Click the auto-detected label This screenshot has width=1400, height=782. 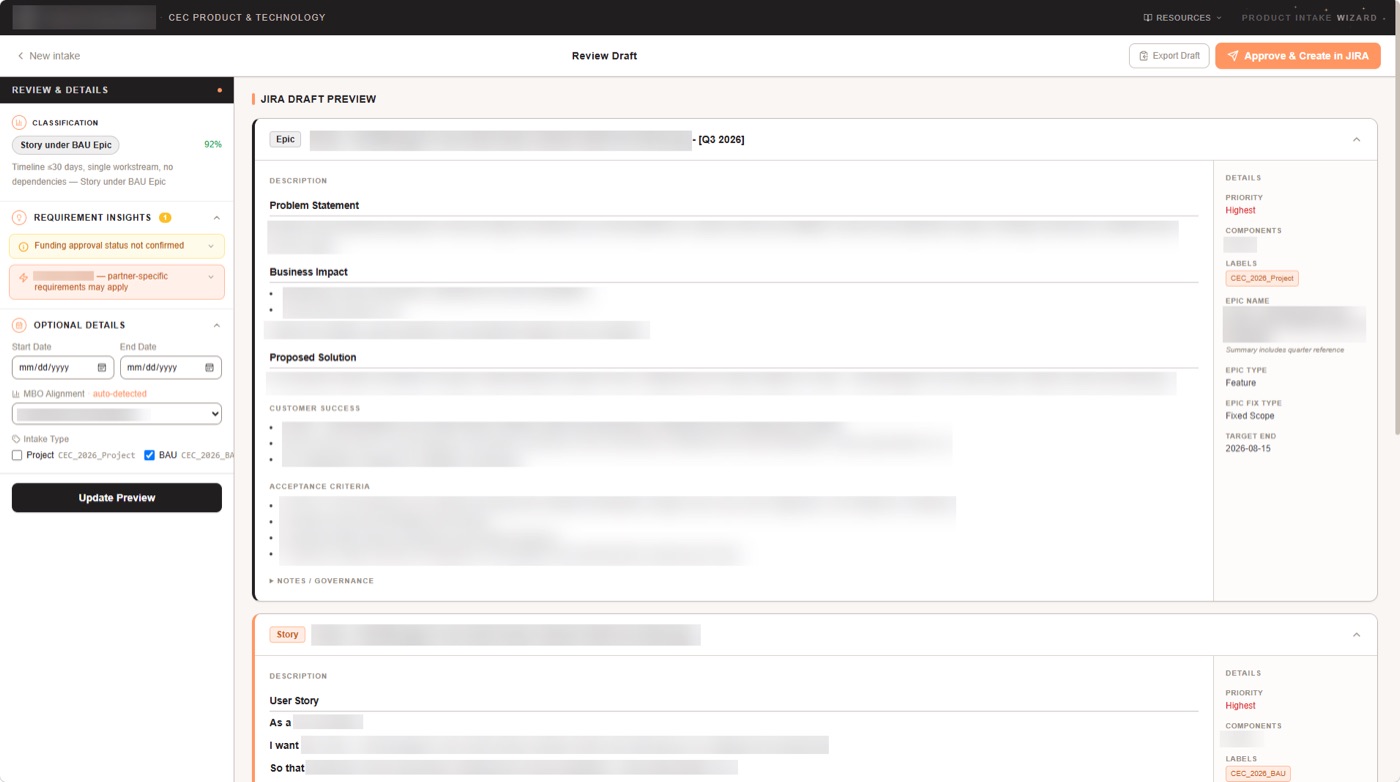click(x=120, y=394)
